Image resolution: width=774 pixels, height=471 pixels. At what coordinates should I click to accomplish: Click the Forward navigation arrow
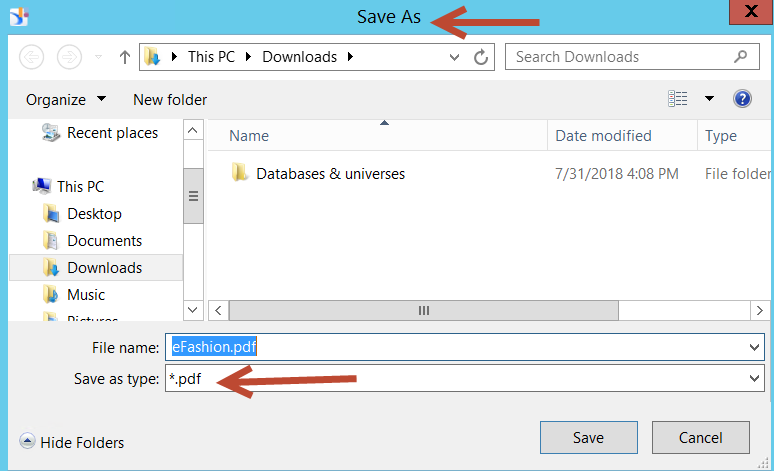pyautogui.click(x=69, y=57)
